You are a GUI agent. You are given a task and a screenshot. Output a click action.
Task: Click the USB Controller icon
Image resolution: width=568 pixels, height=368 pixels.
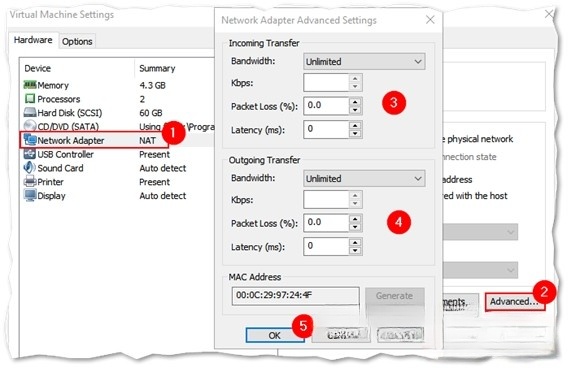pyautogui.click(x=30, y=154)
